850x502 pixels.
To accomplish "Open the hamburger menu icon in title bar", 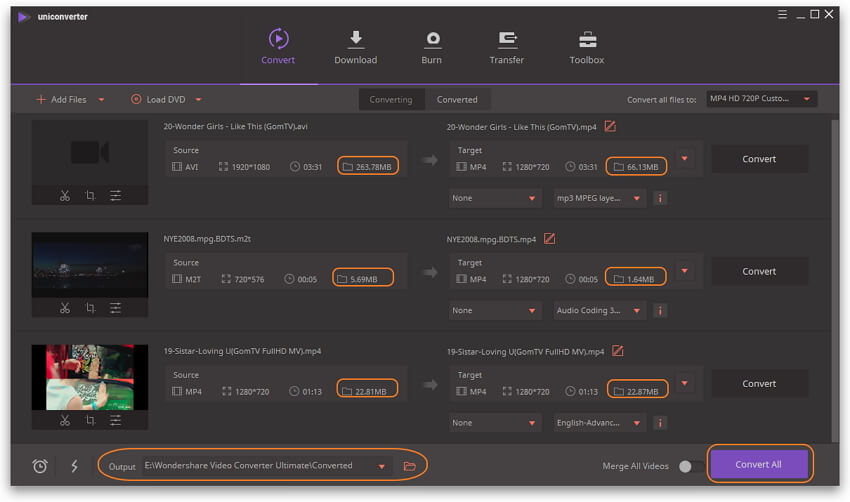I will (x=782, y=15).
